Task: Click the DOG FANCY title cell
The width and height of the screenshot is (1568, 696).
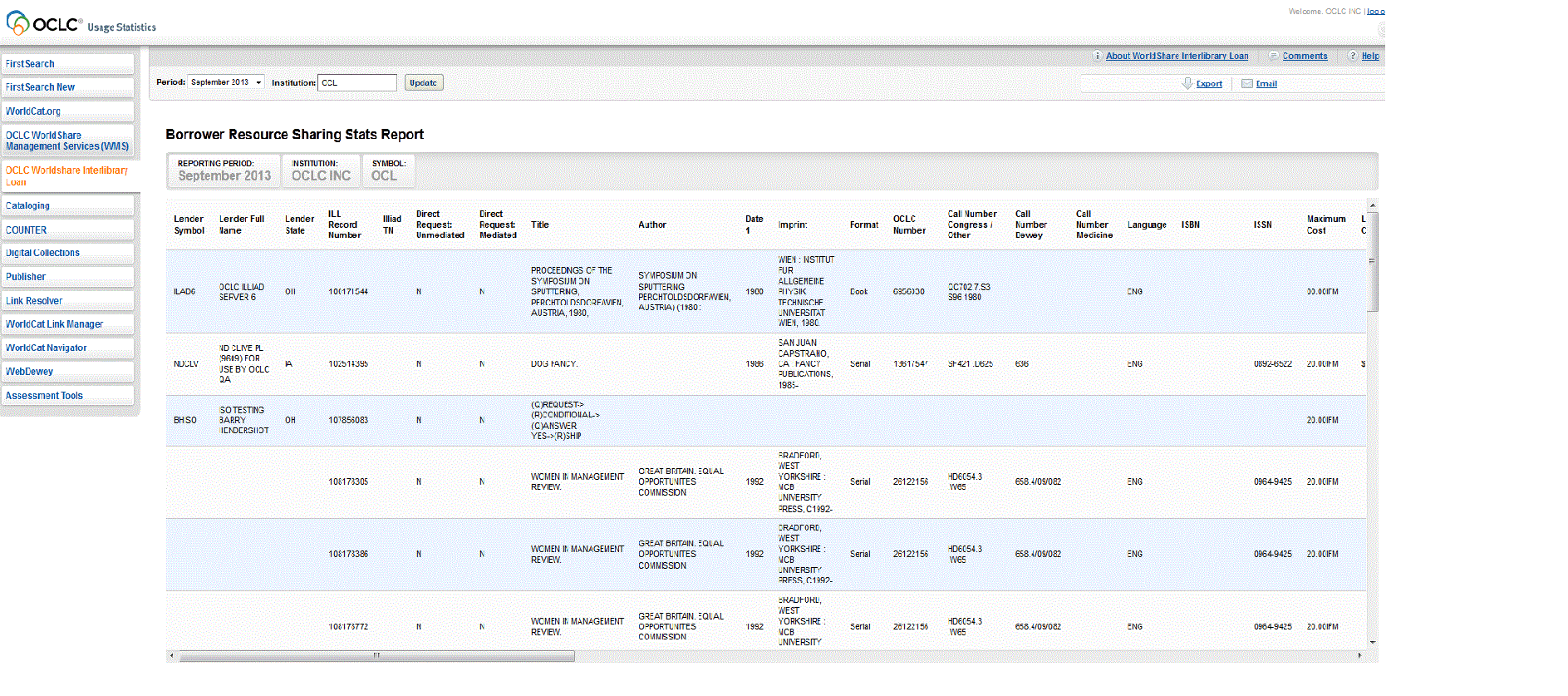Action: pyautogui.click(x=554, y=364)
